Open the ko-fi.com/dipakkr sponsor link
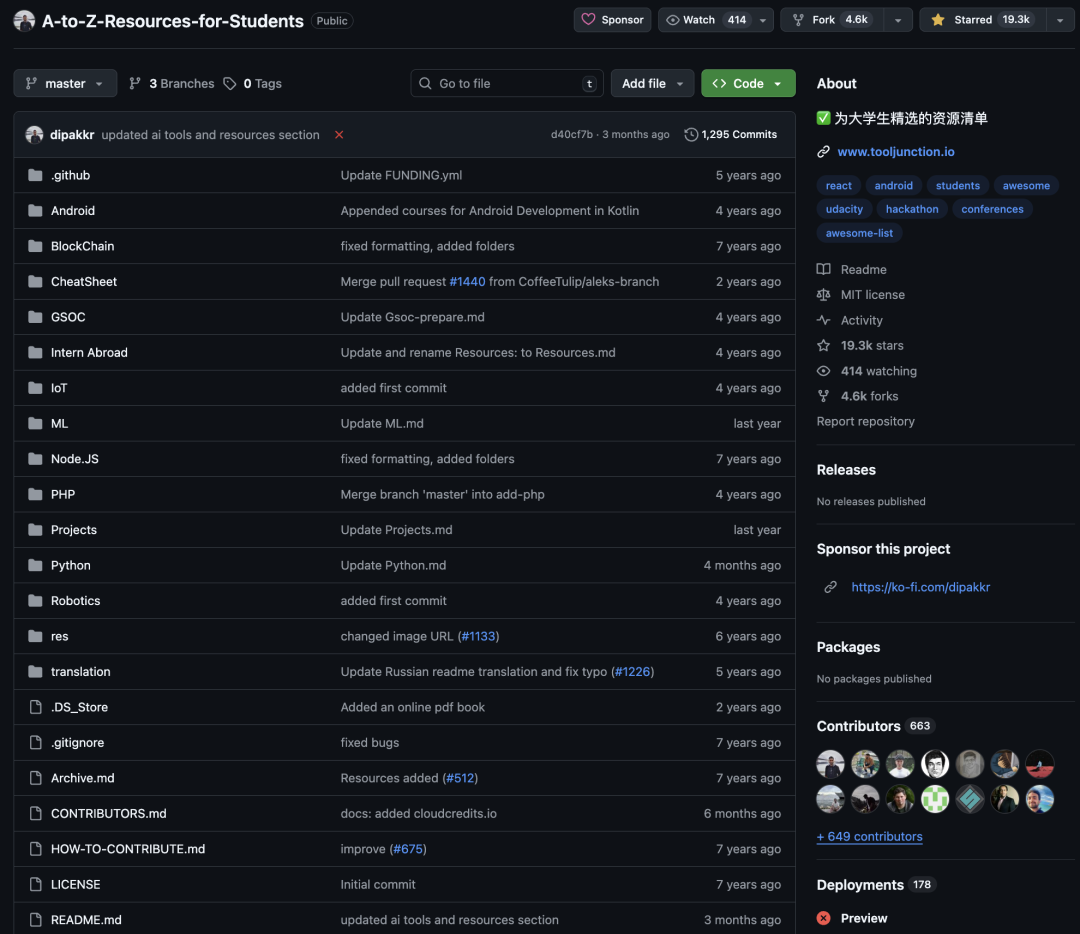 click(920, 587)
